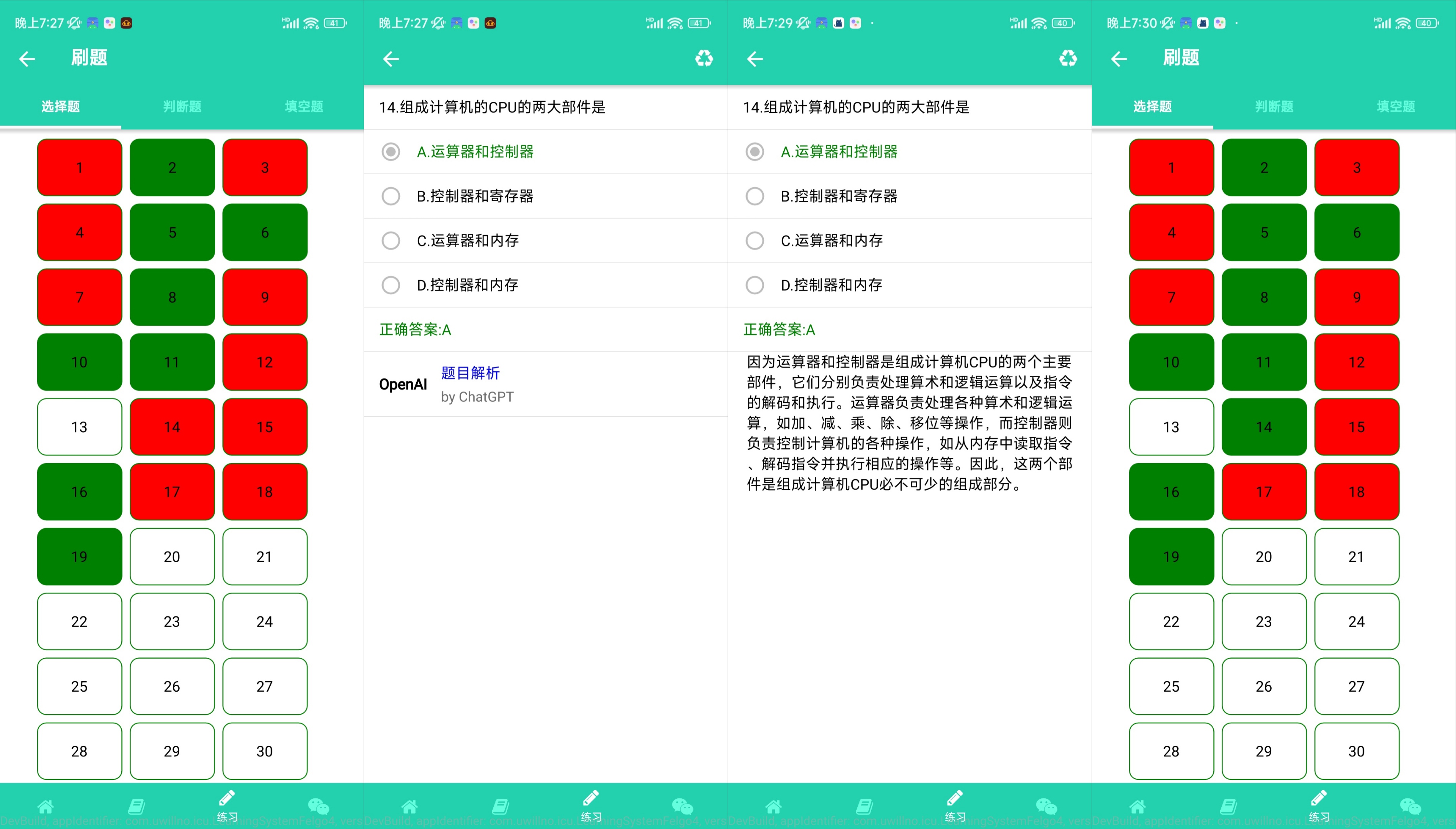Tap the ChatGPT explanation paragraph text
Image resolution: width=1456 pixels, height=829 pixels.
(909, 423)
